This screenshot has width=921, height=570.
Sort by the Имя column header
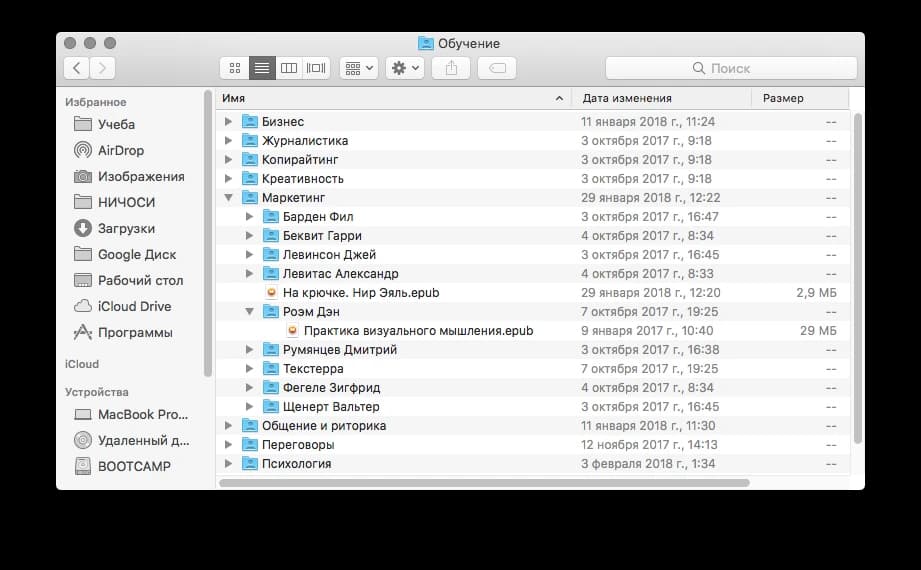coord(390,98)
